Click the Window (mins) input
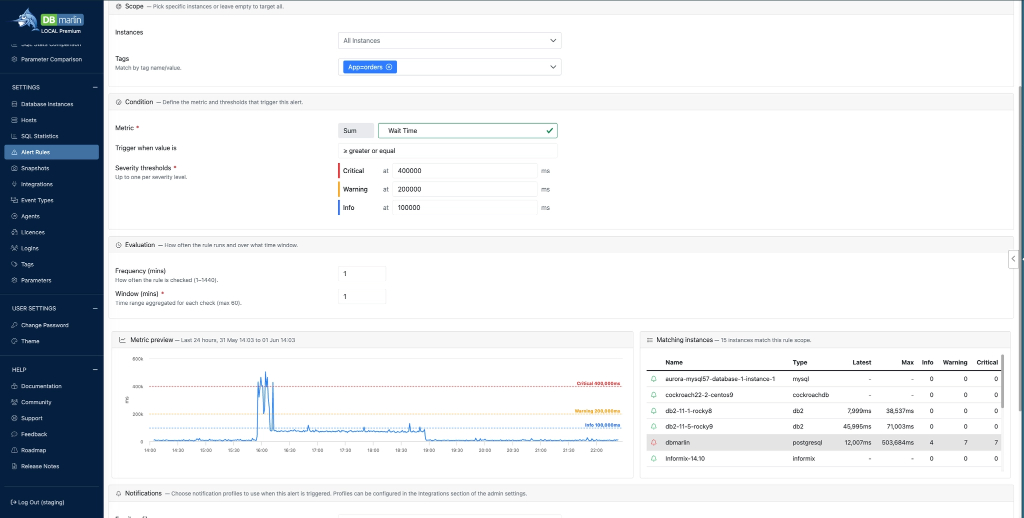This screenshot has height=518, width=1024. coord(362,297)
